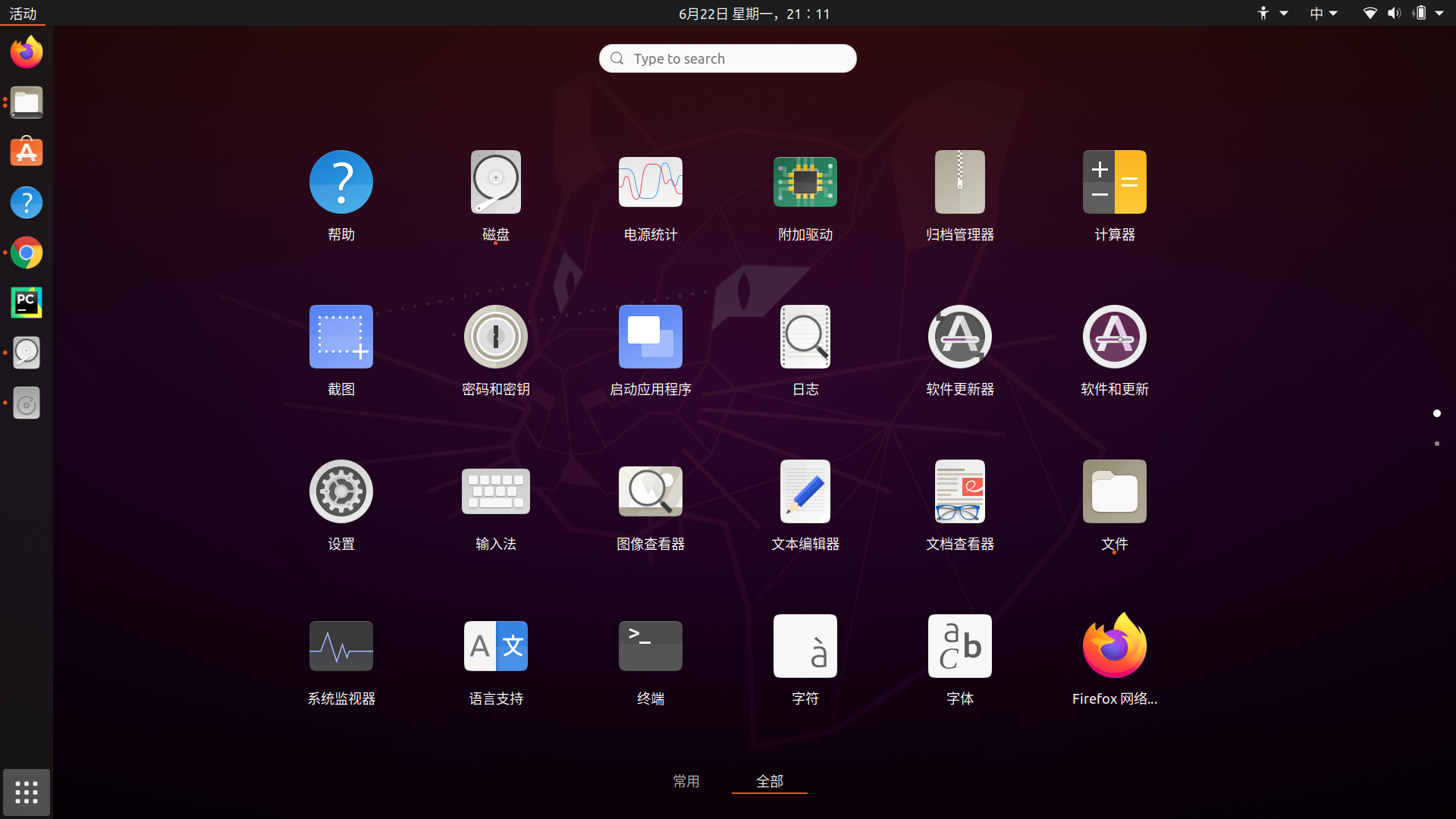Go to the second app grid page dot

[x=1438, y=444]
